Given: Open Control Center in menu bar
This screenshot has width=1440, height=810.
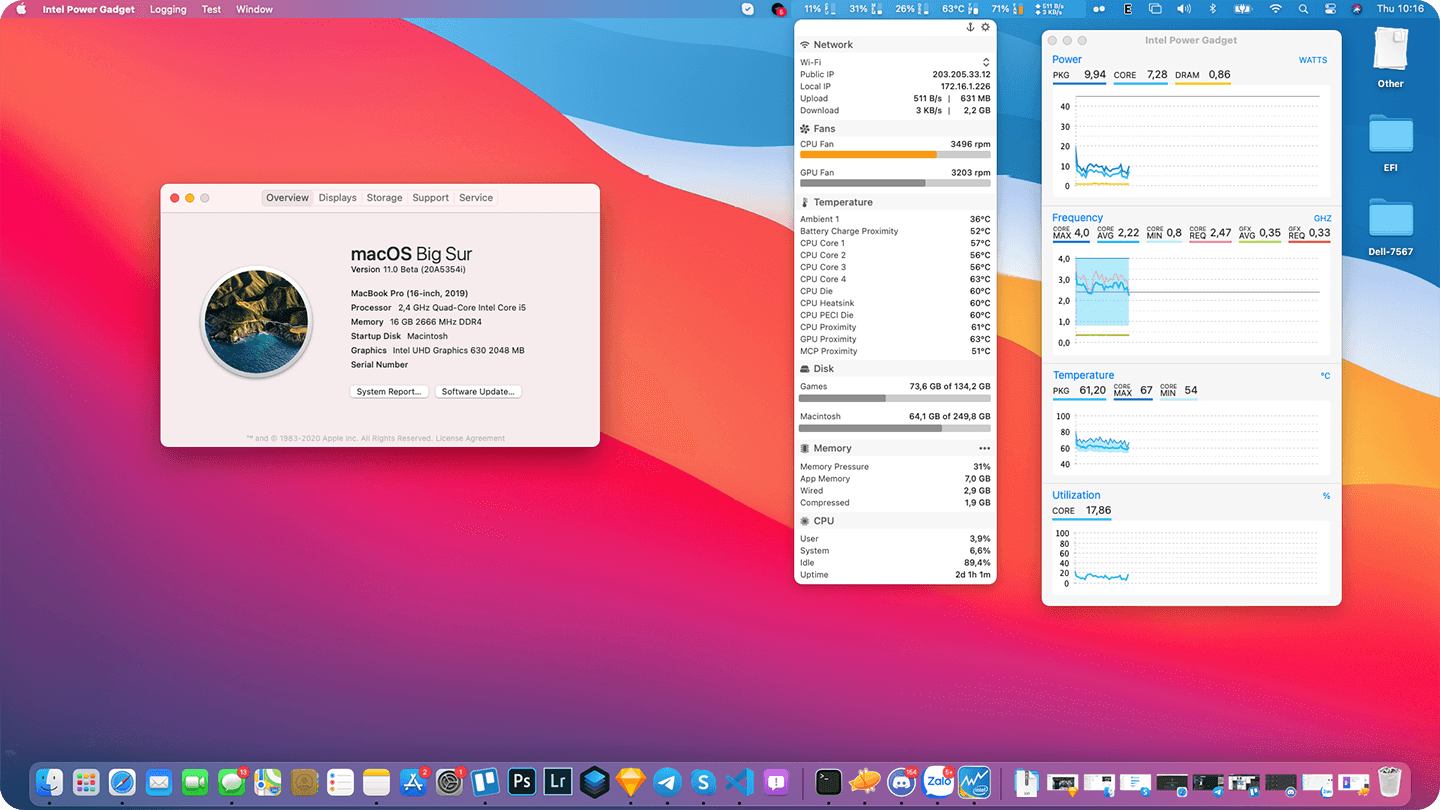Looking at the screenshot, I should [x=1330, y=9].
